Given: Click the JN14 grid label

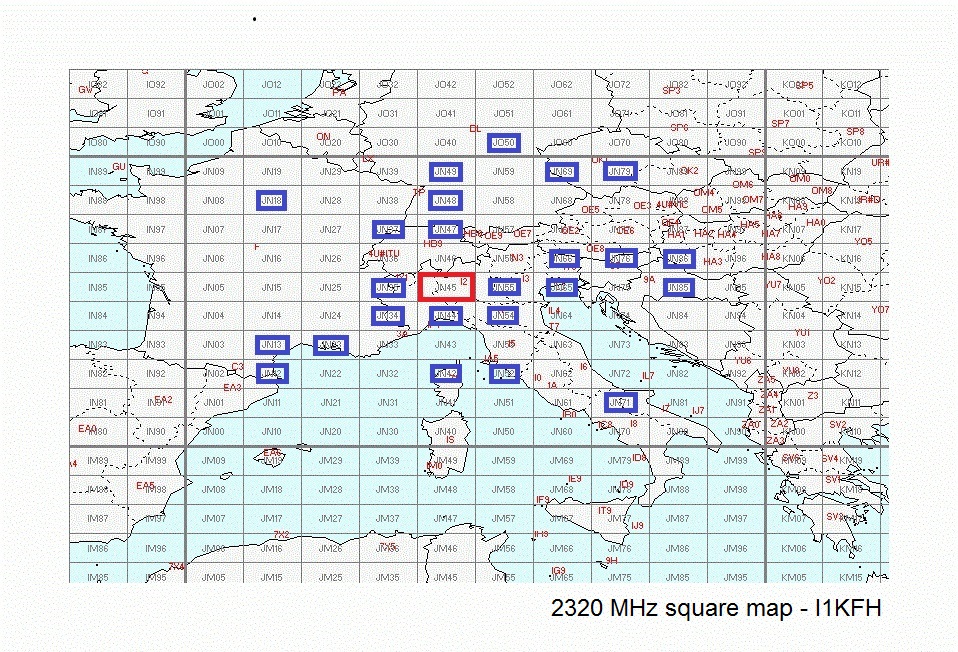Looking at the screenshot, I should tap(271, 316).
